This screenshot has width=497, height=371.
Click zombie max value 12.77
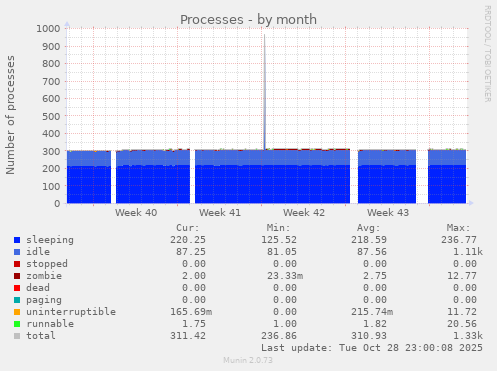coord(462,276)
